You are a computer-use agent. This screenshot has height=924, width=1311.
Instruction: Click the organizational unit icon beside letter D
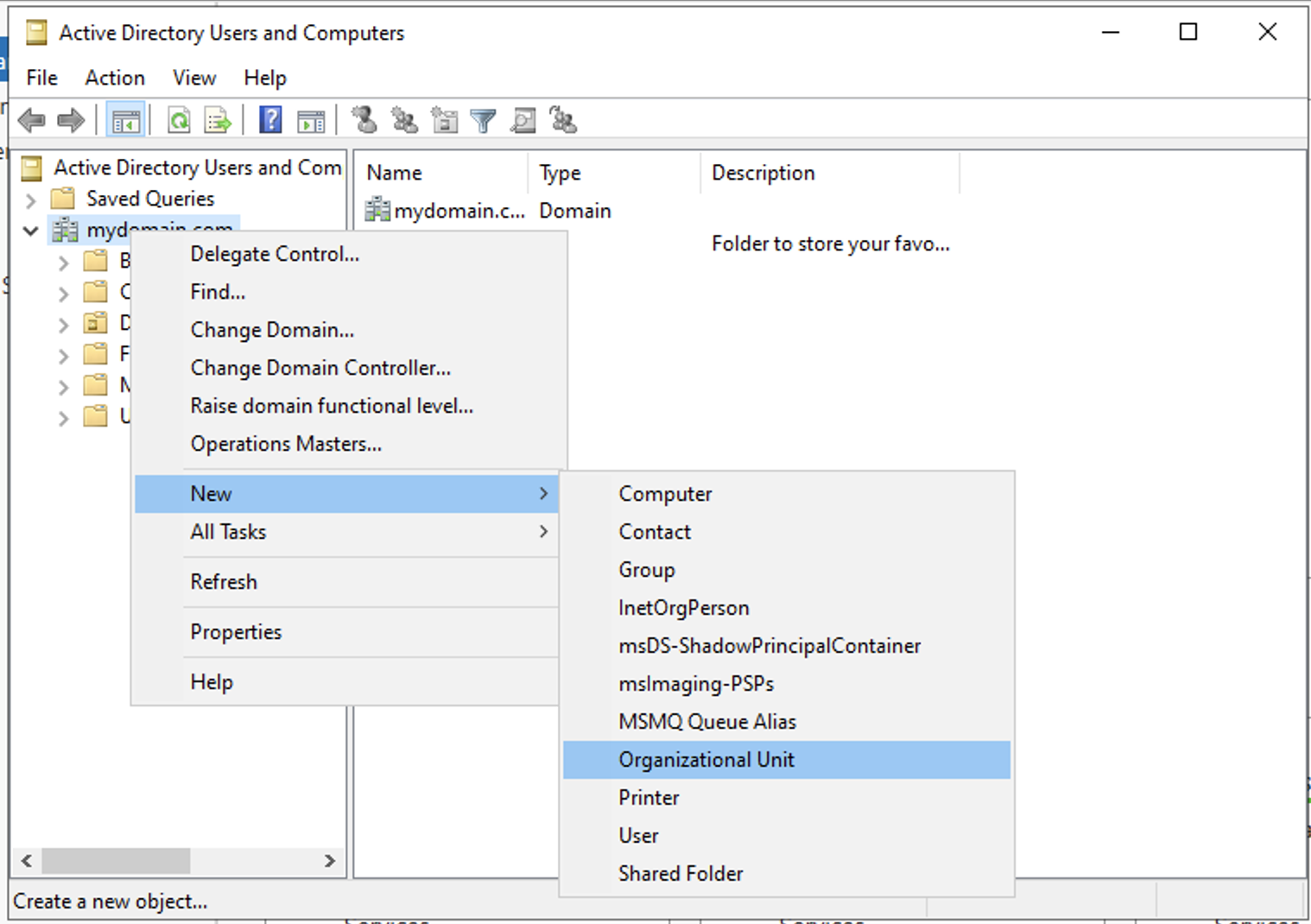[95, 323]
